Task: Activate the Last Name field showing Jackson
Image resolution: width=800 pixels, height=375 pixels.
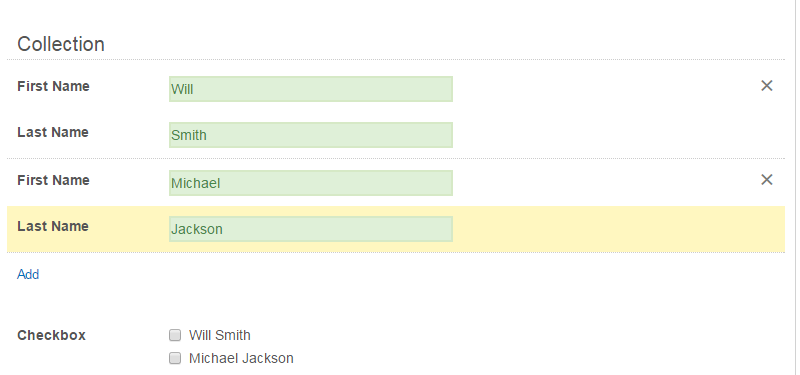Action: 311,229
